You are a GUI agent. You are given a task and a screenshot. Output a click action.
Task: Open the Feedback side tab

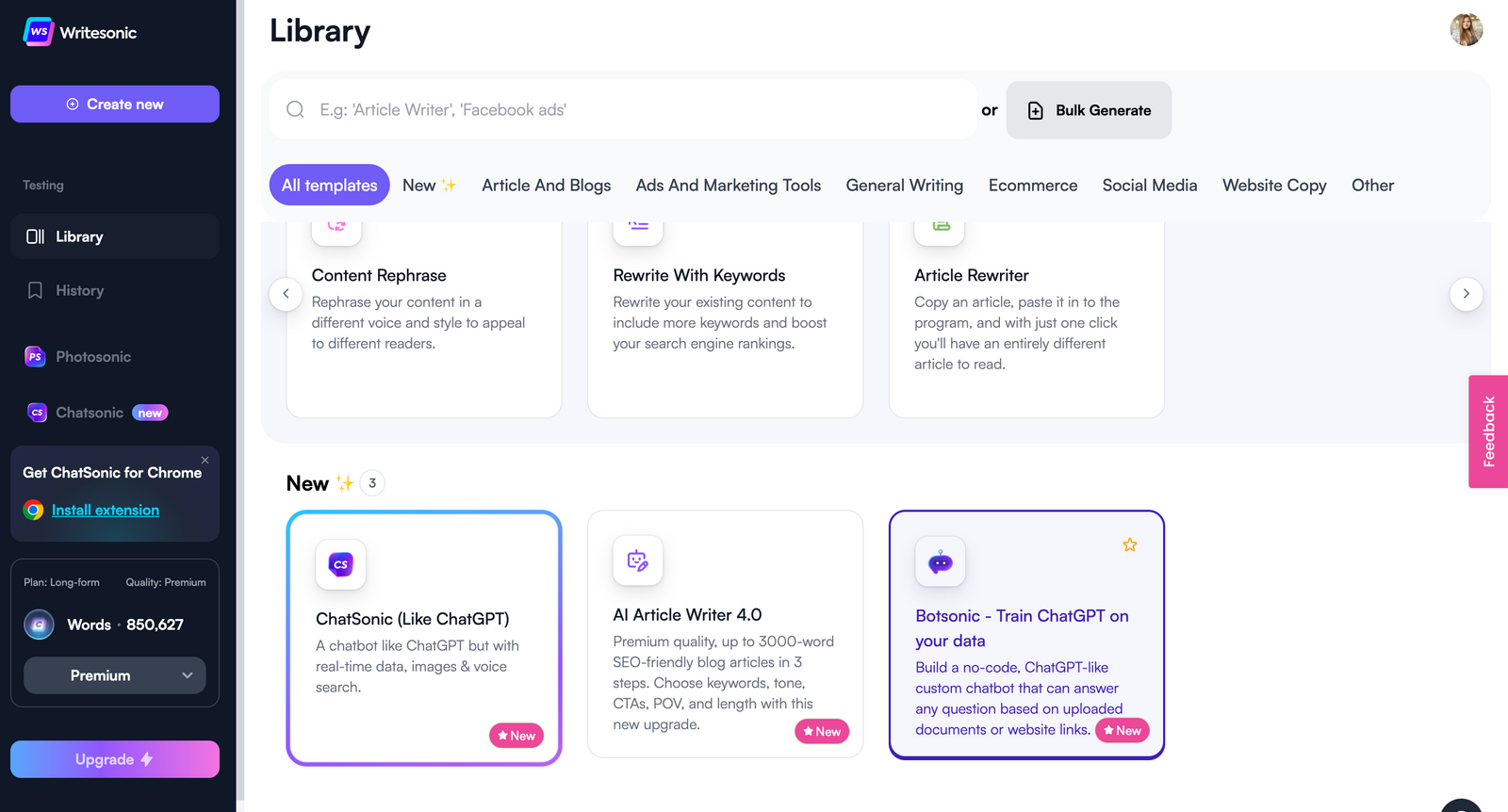click(1488, 431)
